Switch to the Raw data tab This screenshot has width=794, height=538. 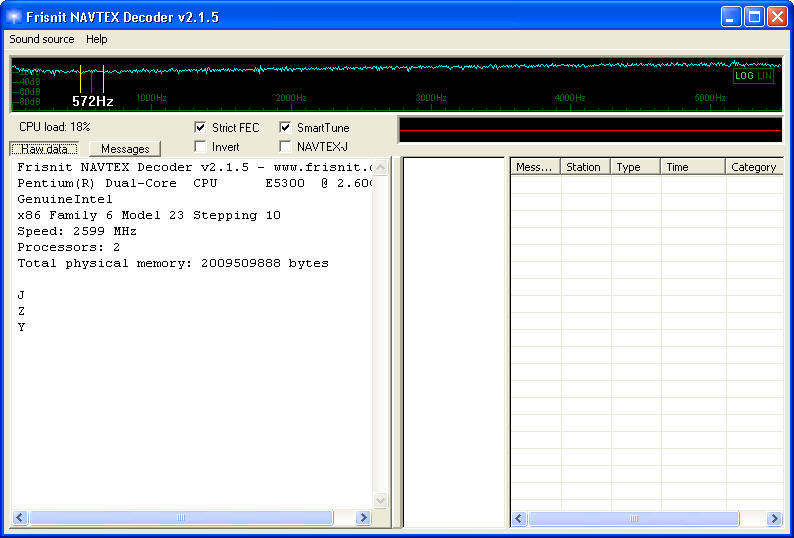point(45,148)
